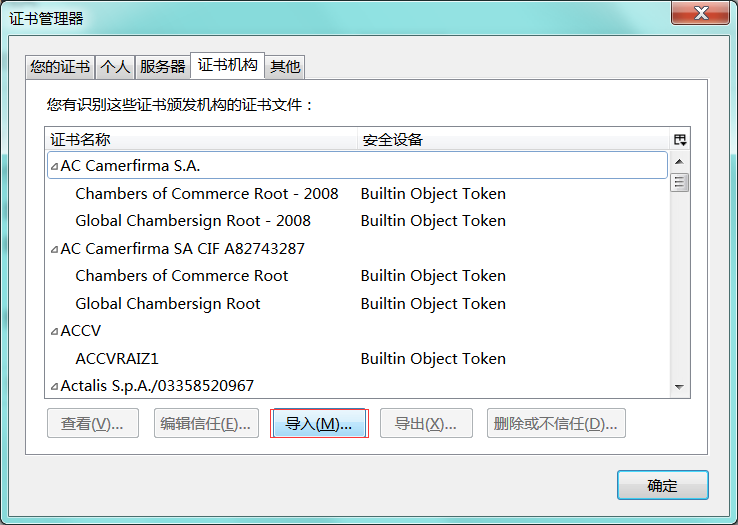Select the Actalis S.p.A./03358520967 row
Viewport: 738px width, 525px height.
pyautogui.click(x=357, y=386)
